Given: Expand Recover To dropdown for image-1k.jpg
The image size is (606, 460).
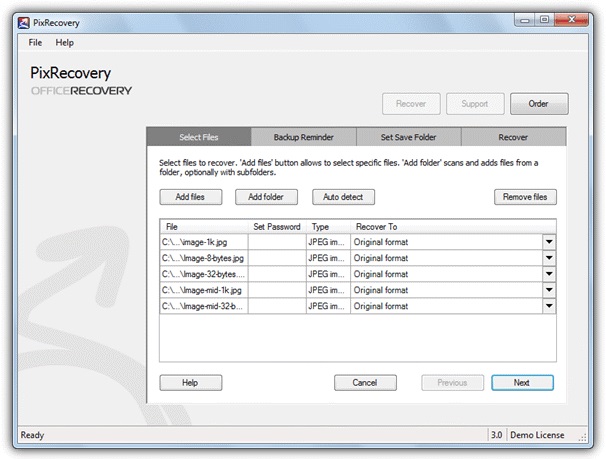Looking at the screenshot, I should [x=549, y=242].
